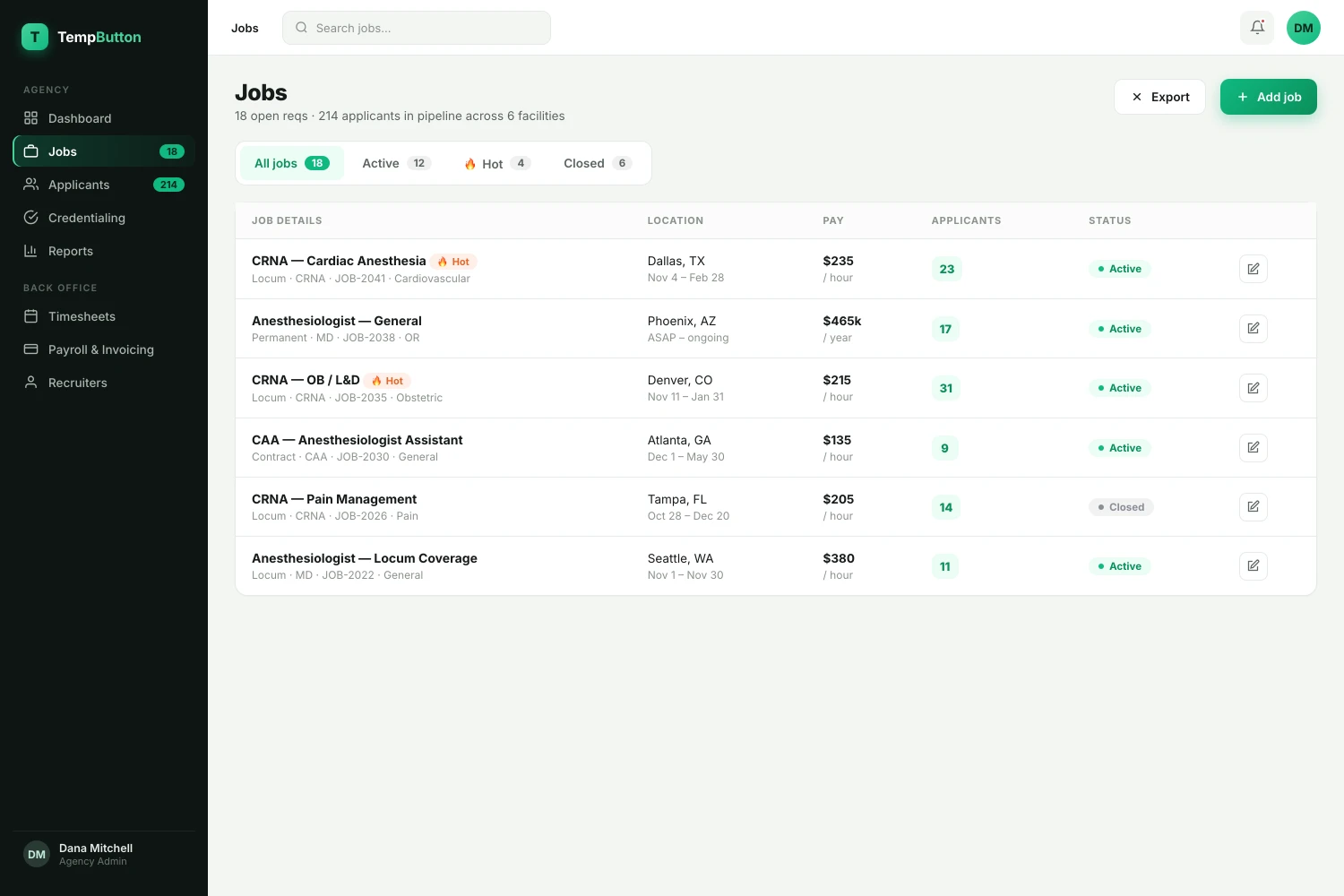1344x896 pixels.
Task: Click applicant count 14 badge
Action: click(946, 507)
